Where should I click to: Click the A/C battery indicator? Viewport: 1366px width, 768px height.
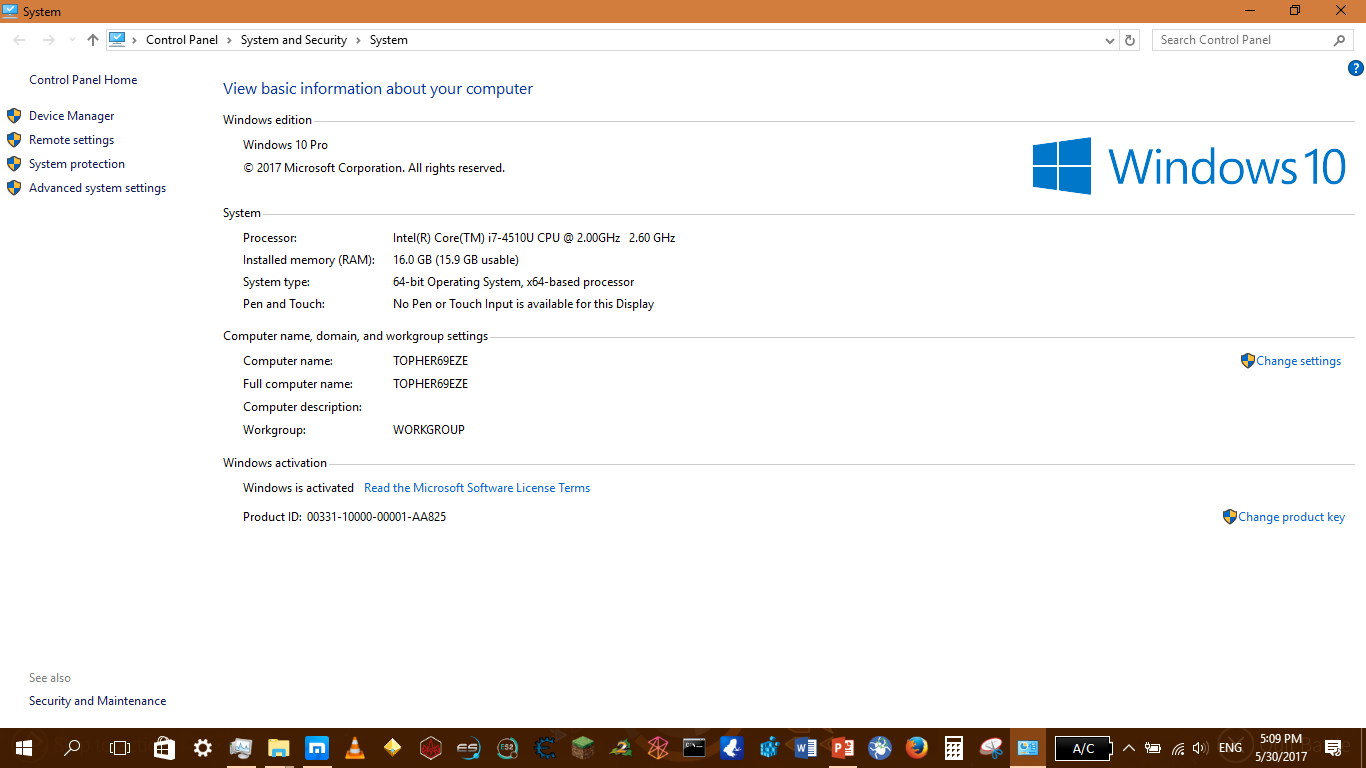(1083, 748)
